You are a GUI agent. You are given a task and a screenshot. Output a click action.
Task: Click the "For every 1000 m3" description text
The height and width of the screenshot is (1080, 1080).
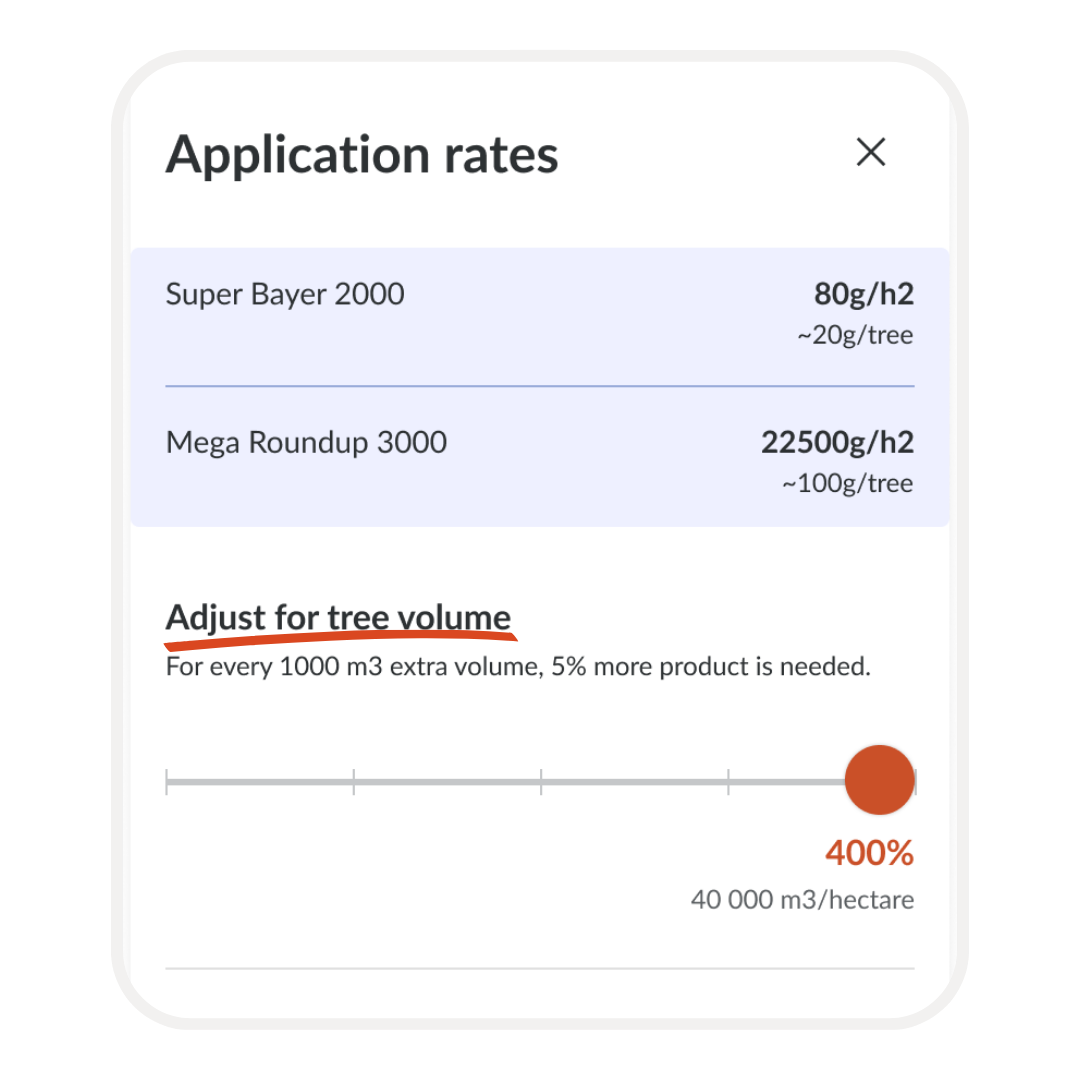pyautogui.click(x=518, y=667)
